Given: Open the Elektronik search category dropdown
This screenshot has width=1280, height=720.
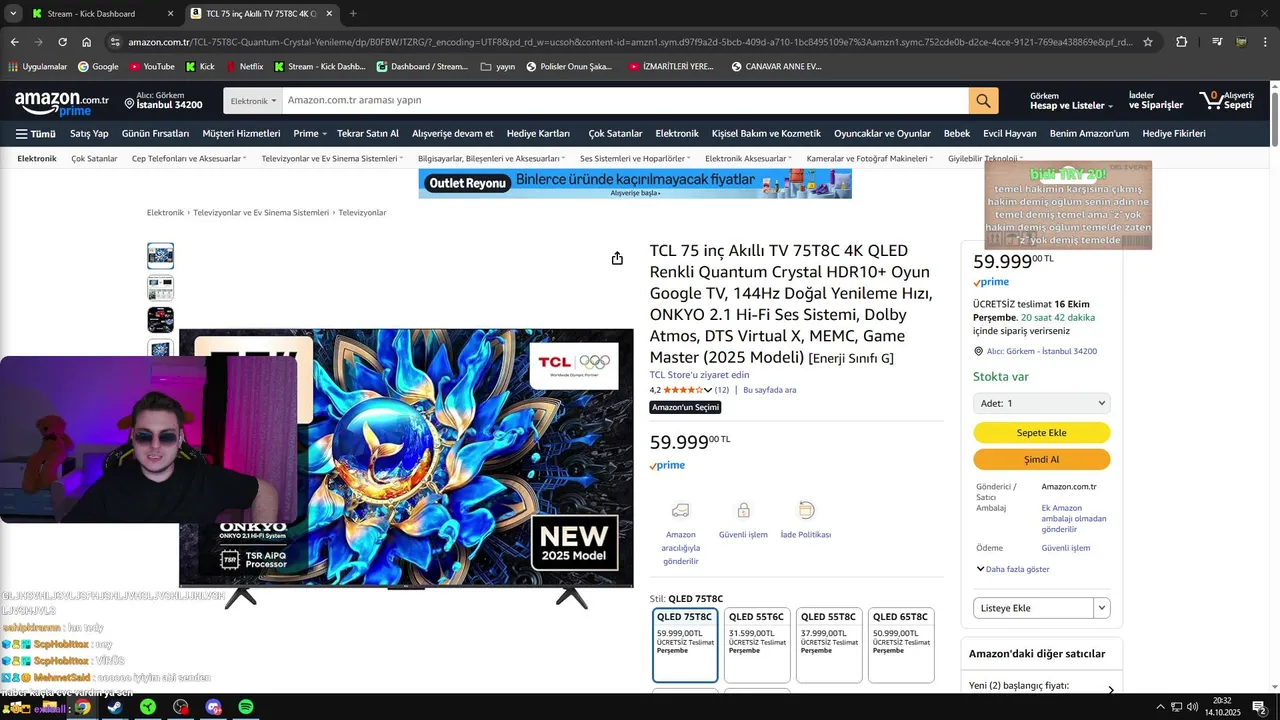Looking at the screenshot, I should (253, 100).
